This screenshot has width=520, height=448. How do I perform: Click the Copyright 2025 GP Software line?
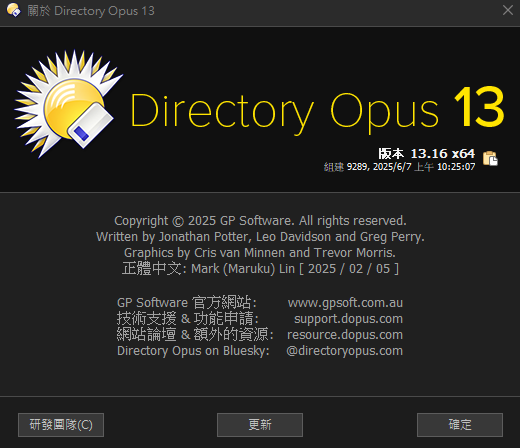260,221
